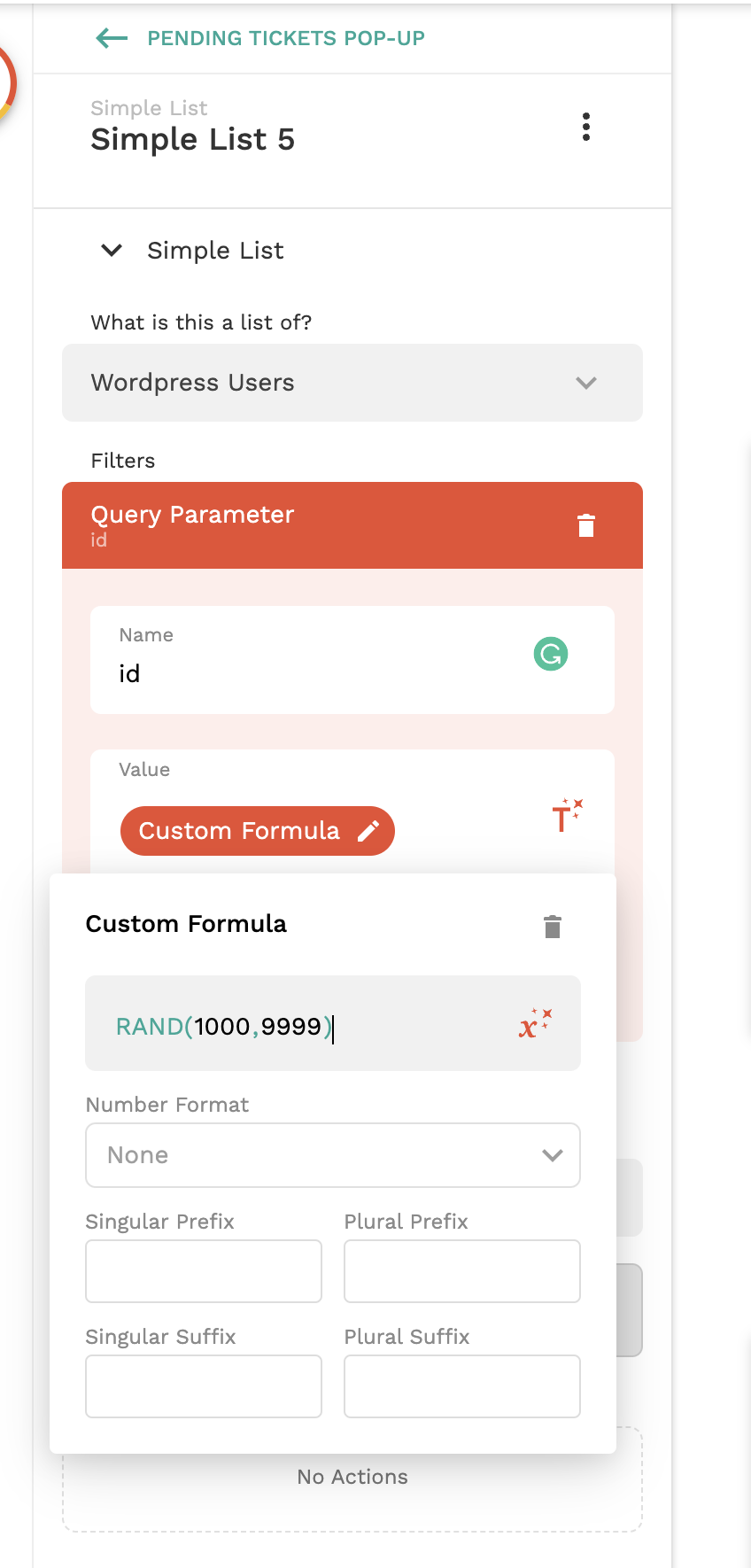This screenshot has height=1568, width=751.
Task: Focus the Plural Prefix field
Action: (461, 1271)
